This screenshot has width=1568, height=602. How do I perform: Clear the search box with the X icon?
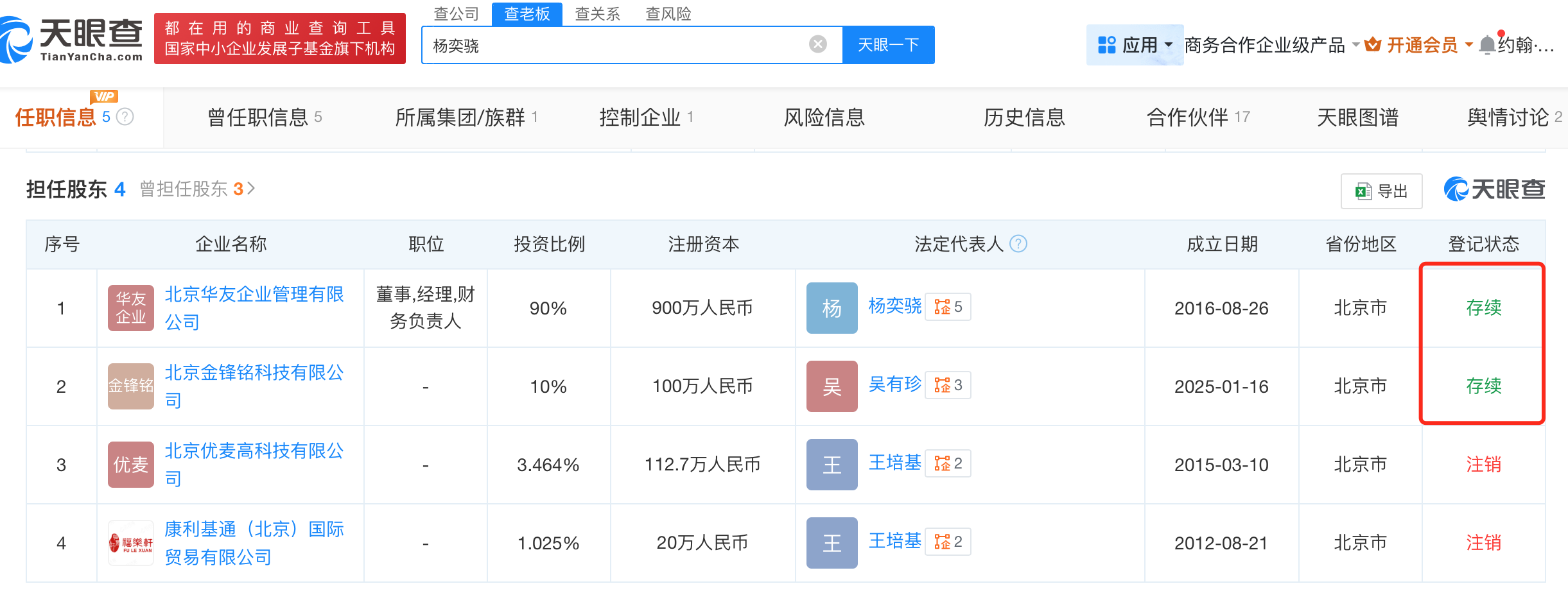(817, 44)
